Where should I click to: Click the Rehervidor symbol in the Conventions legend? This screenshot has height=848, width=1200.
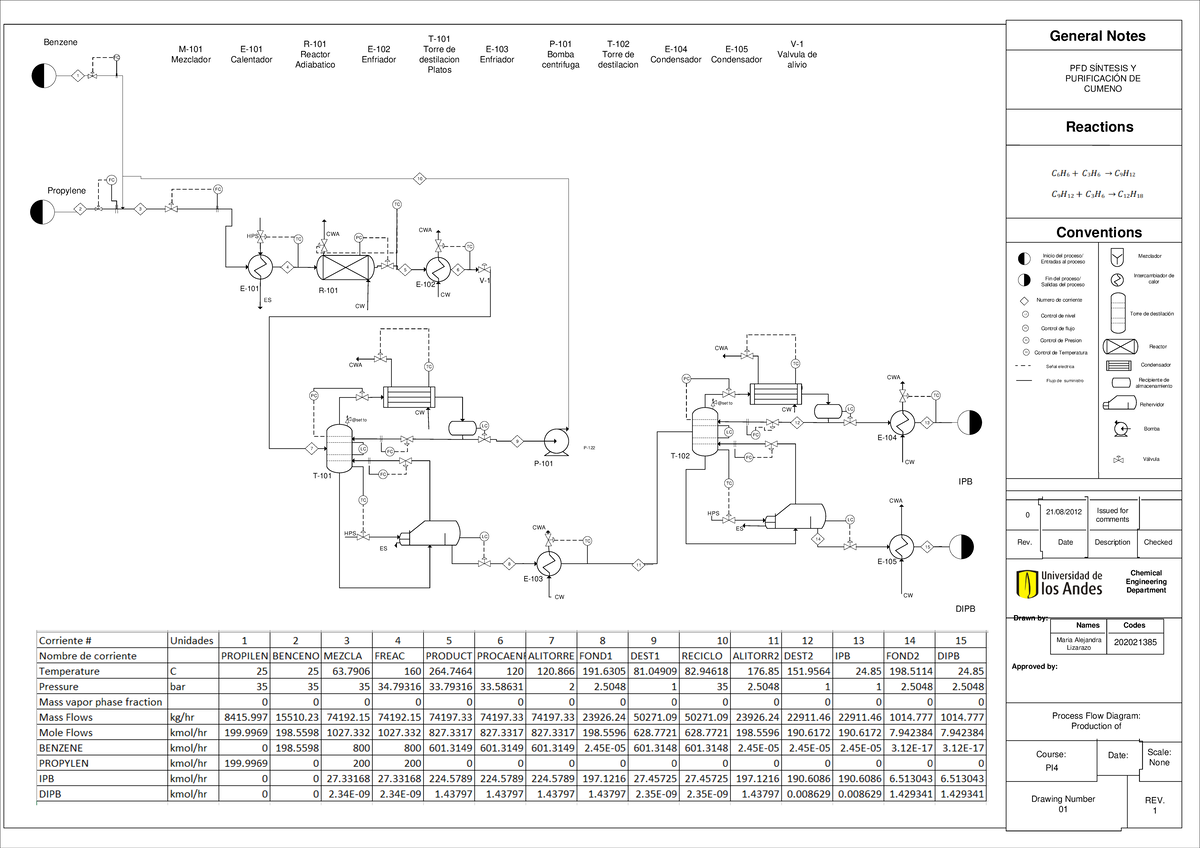click(x=1121, y=403)
